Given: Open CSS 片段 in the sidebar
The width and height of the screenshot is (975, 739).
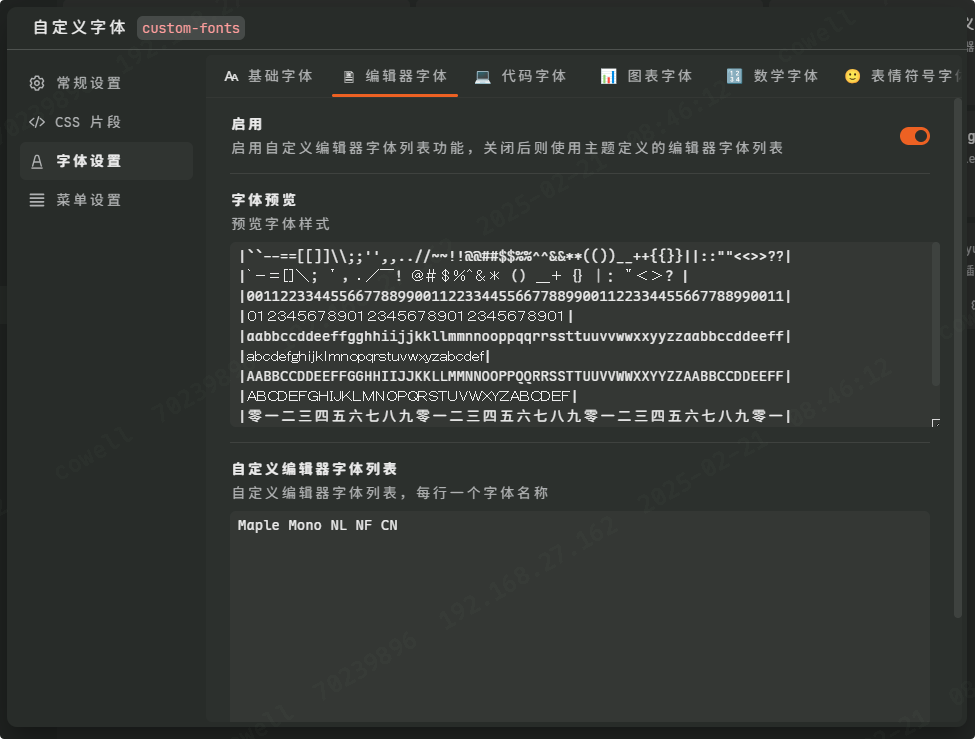Looking at the screenshot, I should [x=106, y=122].
